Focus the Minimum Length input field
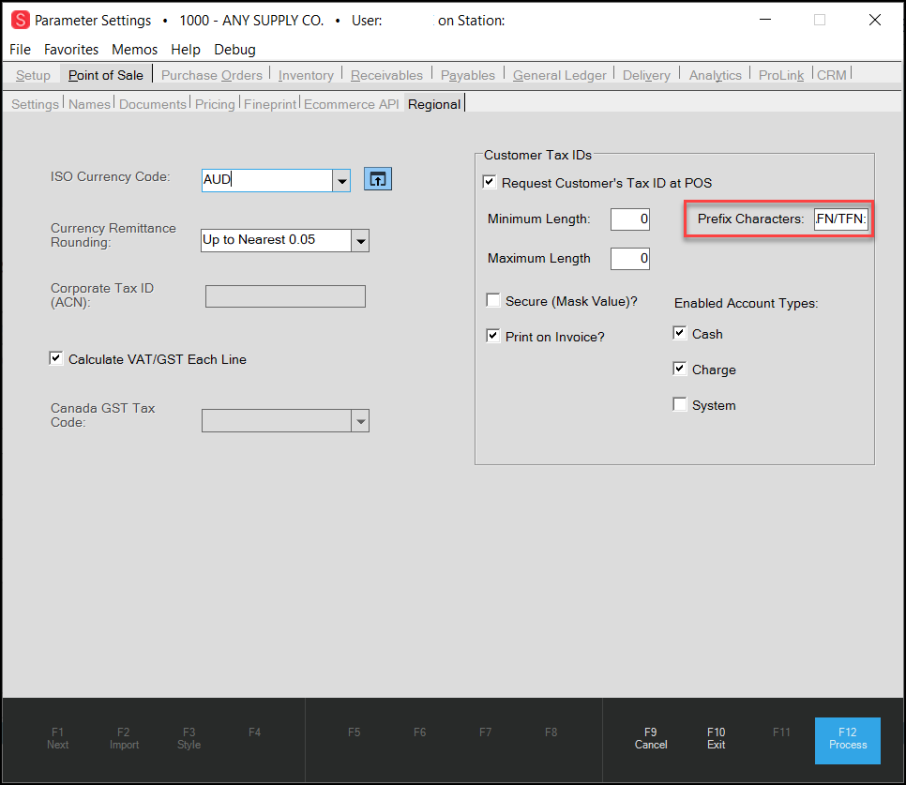 coord(630,219)
